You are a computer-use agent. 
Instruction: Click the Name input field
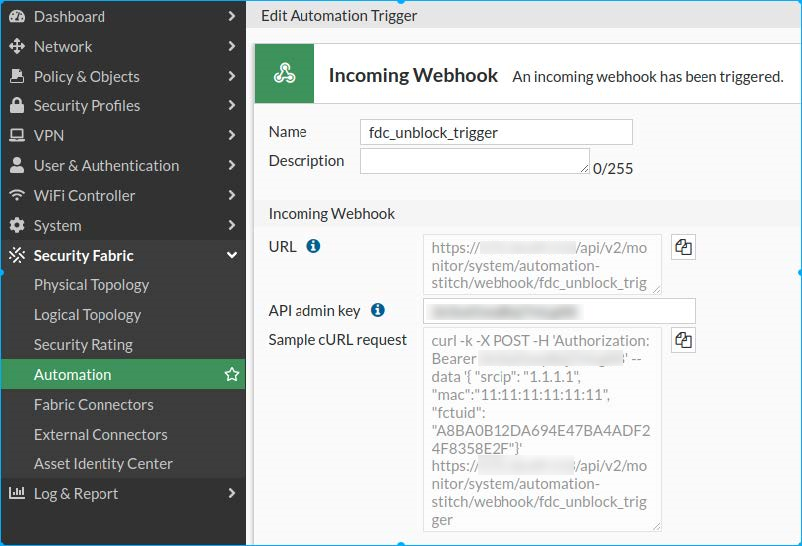pos(496,132)
